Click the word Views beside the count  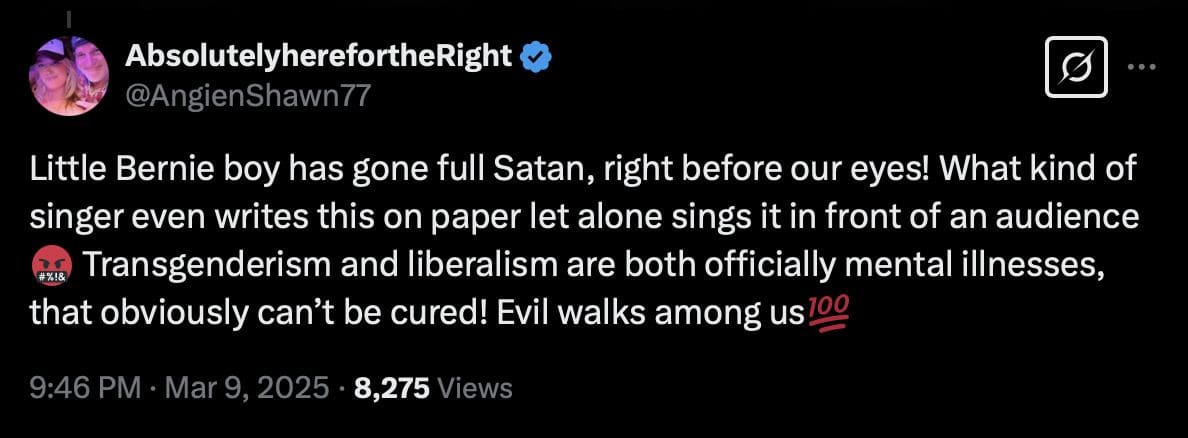pyautogui.click(x=476, y=387)
